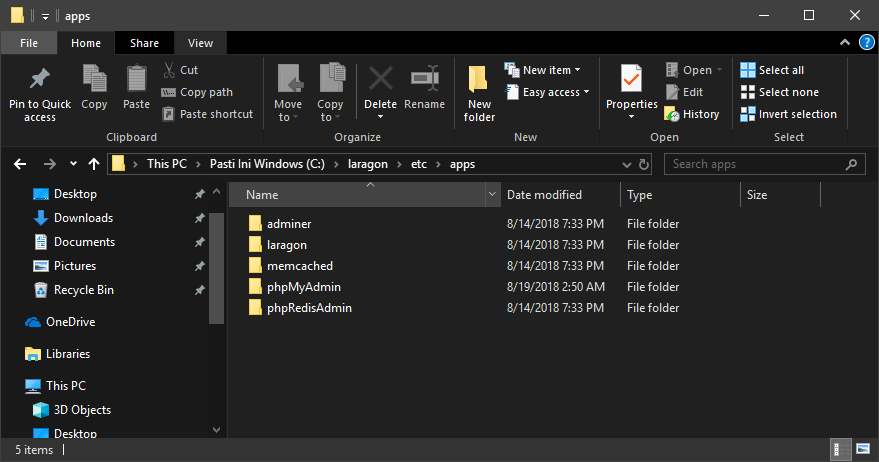Select Libraries in navigation pane
Image resolution: width=879 pixels, height=462 pixels.
pyautogui.click(x=57, y=354)
